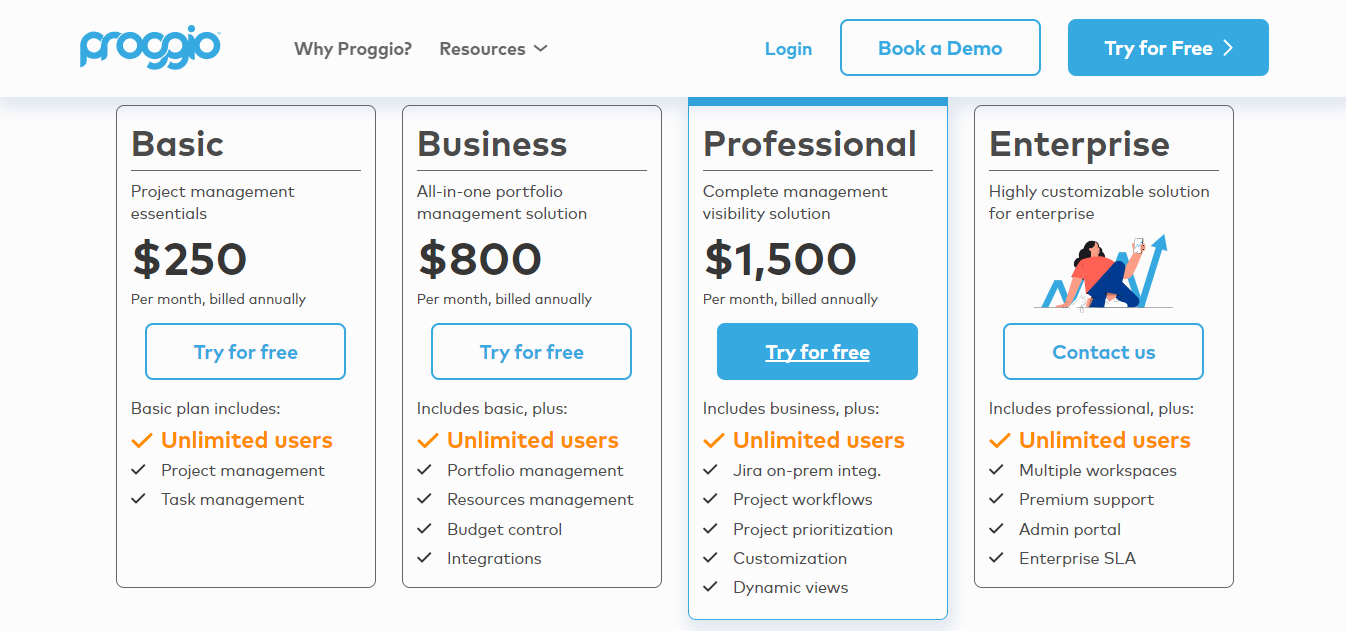Click the checkmark beside Dynamic views
The image size is (1346, 631).
click(711, 587)
